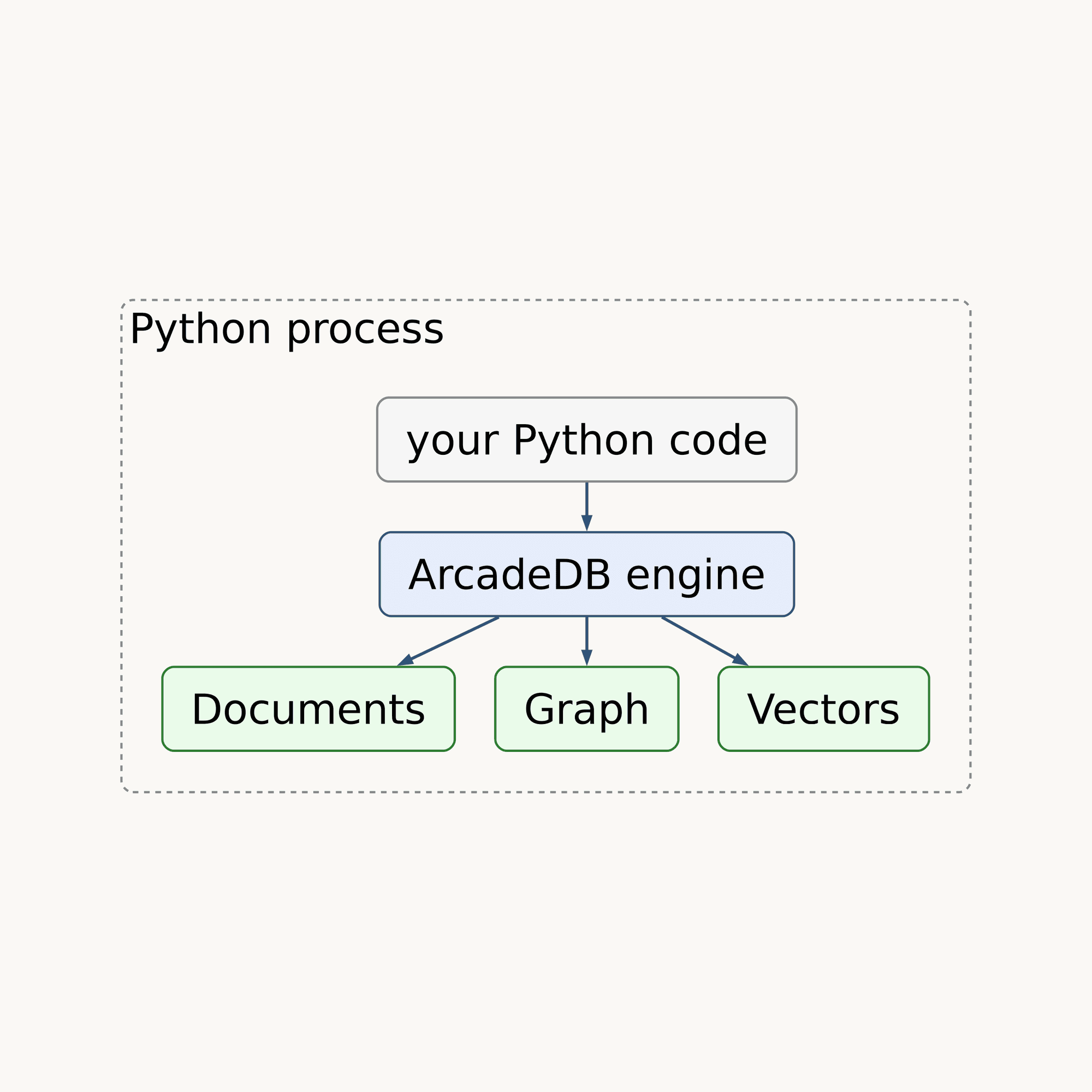Select the Graph node
The height and width of the screenshot is (1092, 1092).
tap(587, 709)
